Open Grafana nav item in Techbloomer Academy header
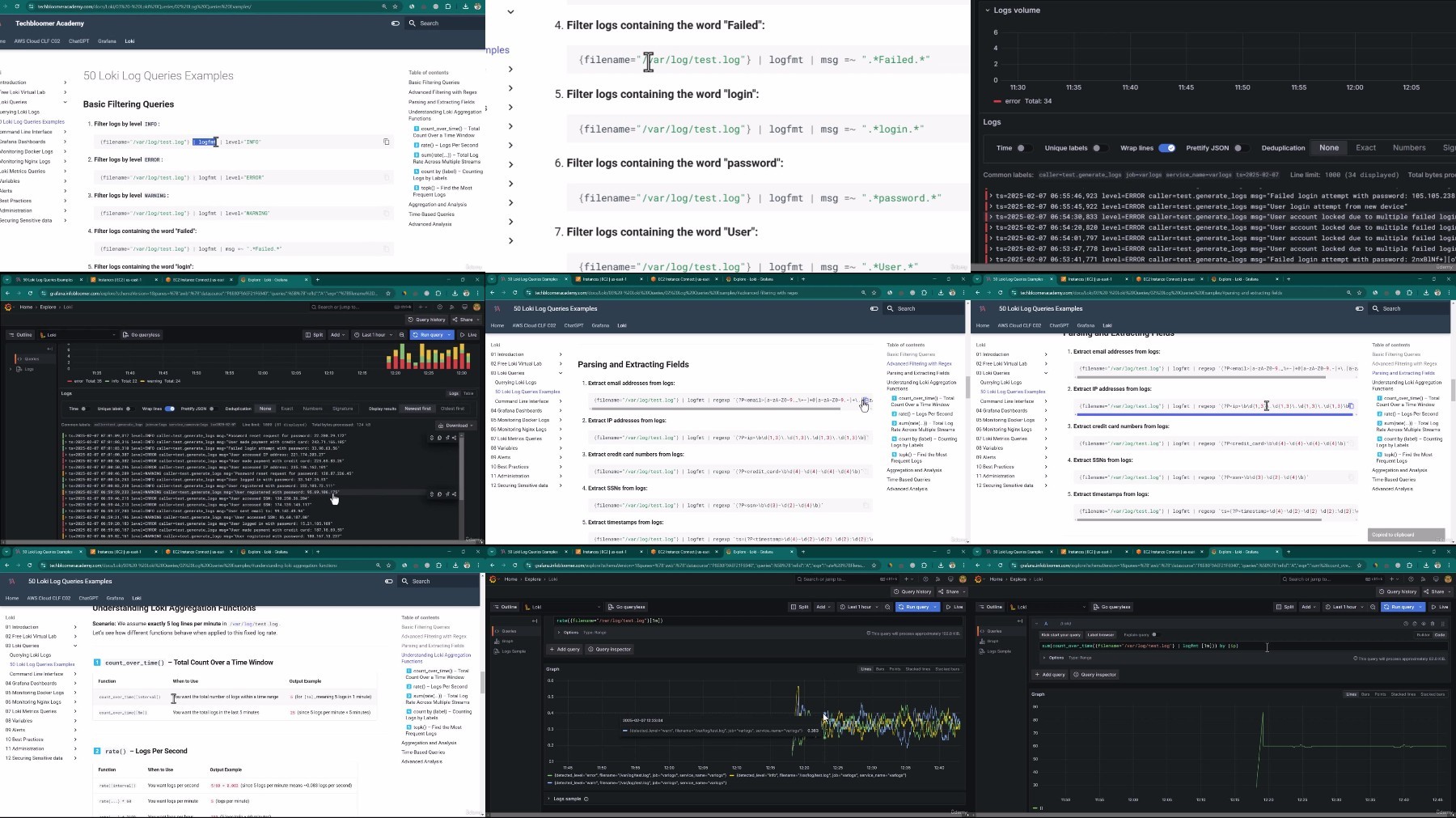The image size is (1456, 818). (x=107, y=41)
